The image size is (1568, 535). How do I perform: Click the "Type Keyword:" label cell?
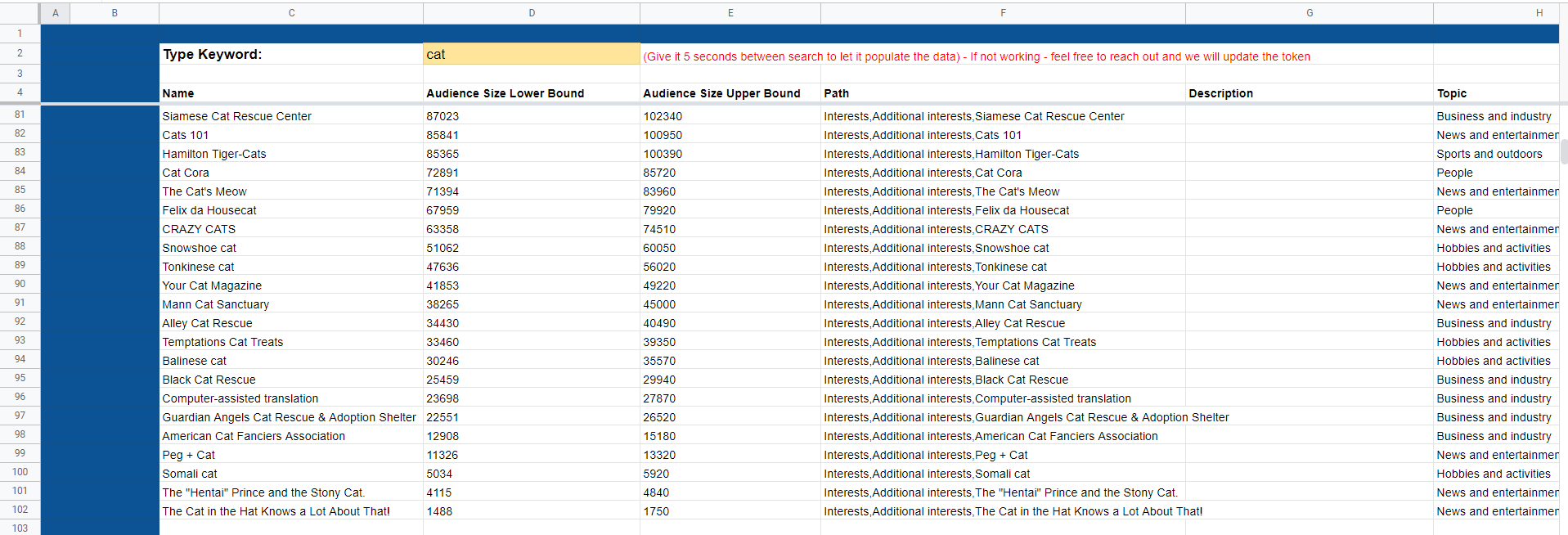(213, 55)
